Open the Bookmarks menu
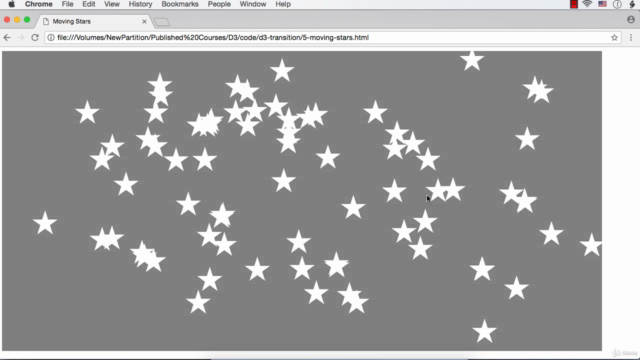Screen dimensions: 640x360 pyautogui.click(x=180, y=4)
